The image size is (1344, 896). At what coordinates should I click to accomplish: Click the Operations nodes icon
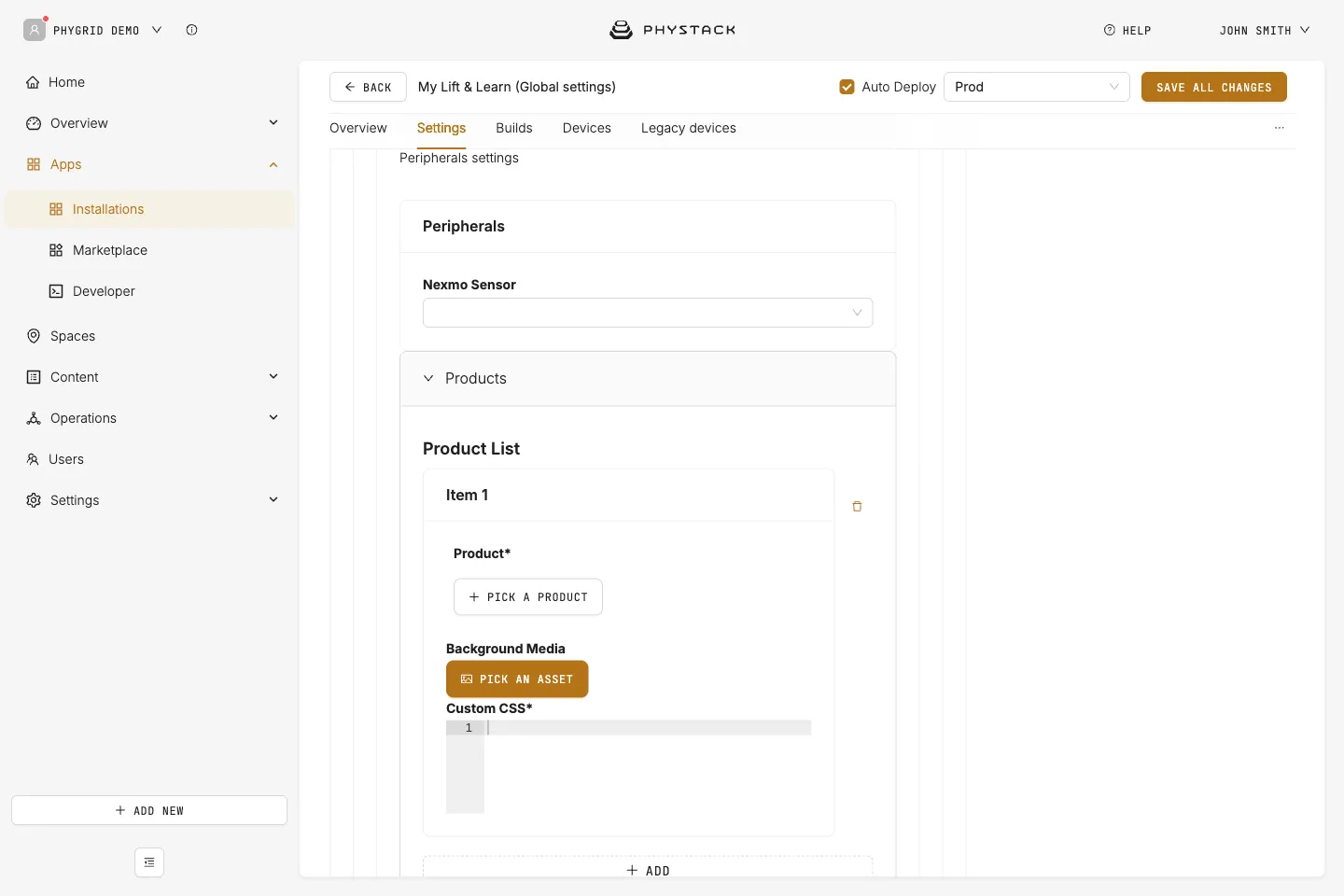coord(34,418)
